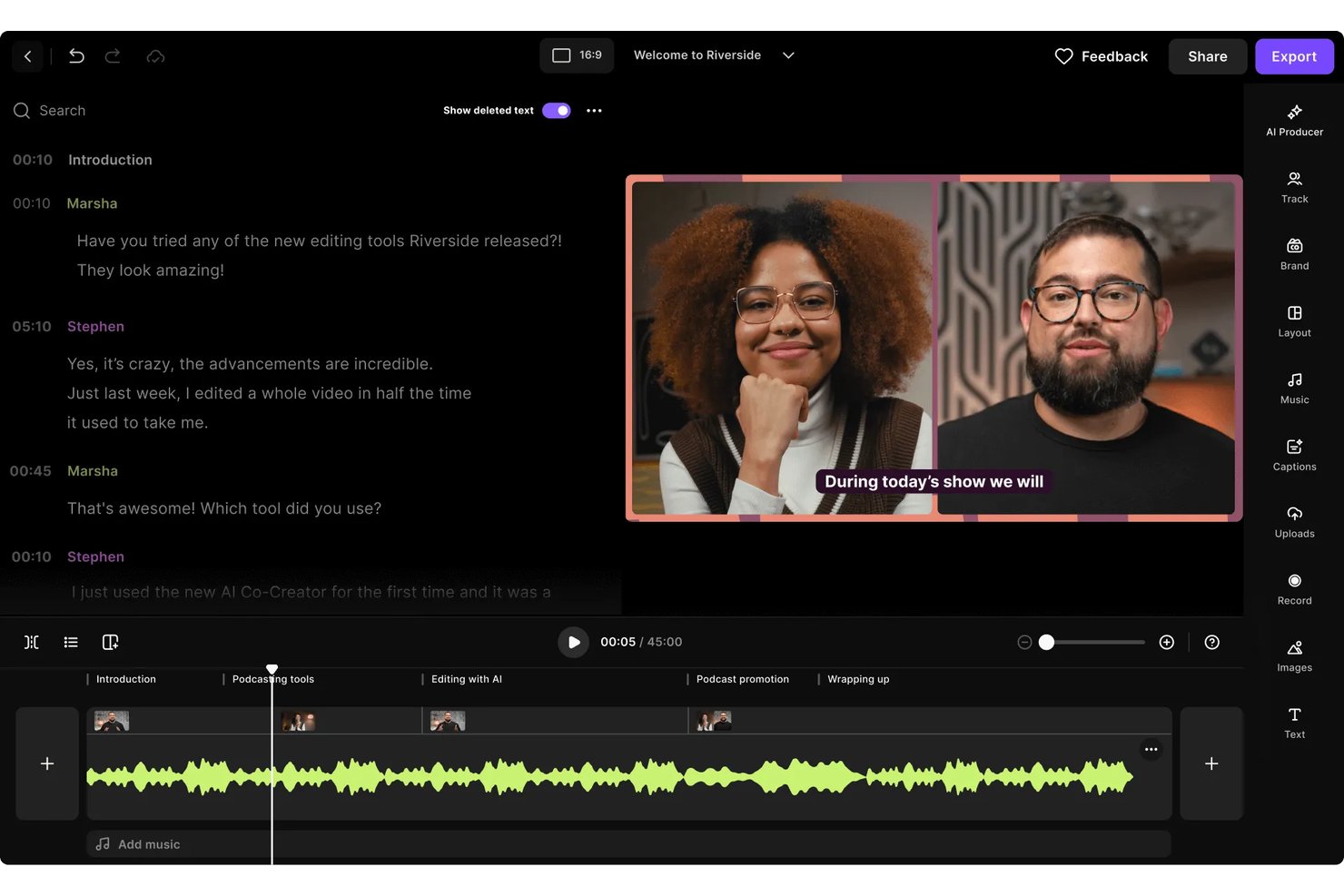The image size is (1344, 896).
Task: Redo the last edit
Action: click(113, 56)
